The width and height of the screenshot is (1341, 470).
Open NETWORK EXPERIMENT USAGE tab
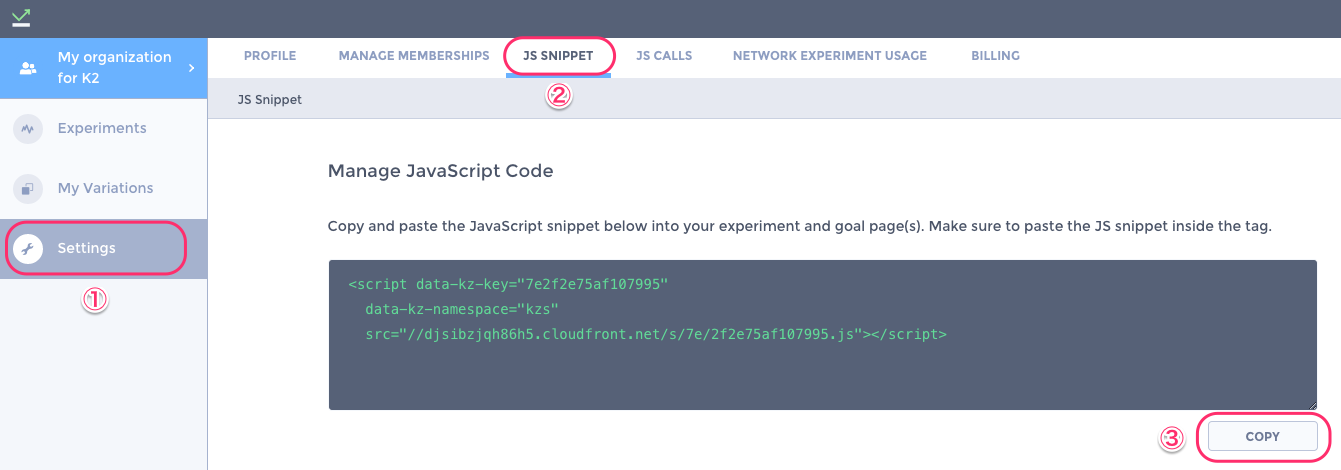(x=830, y=56)
